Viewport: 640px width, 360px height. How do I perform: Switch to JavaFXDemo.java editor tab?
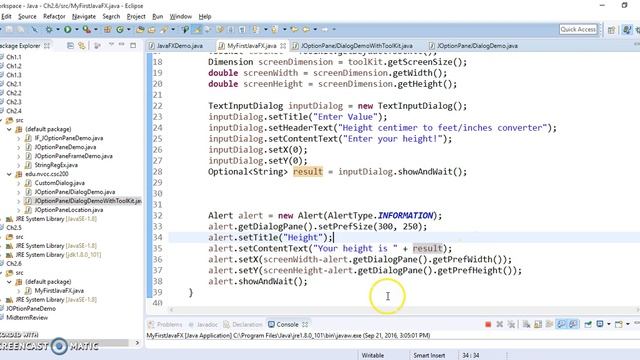[x=176, y=46]
